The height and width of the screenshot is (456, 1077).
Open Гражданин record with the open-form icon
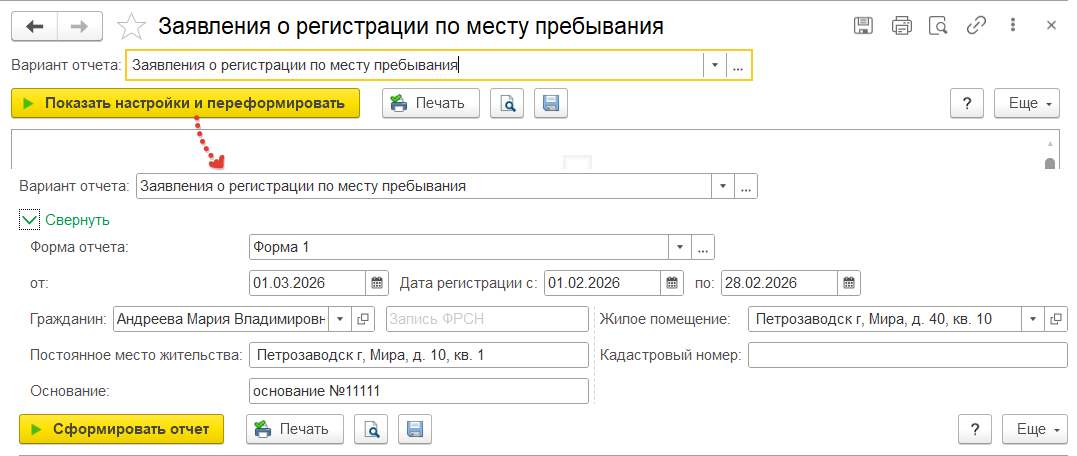(364, 319)
